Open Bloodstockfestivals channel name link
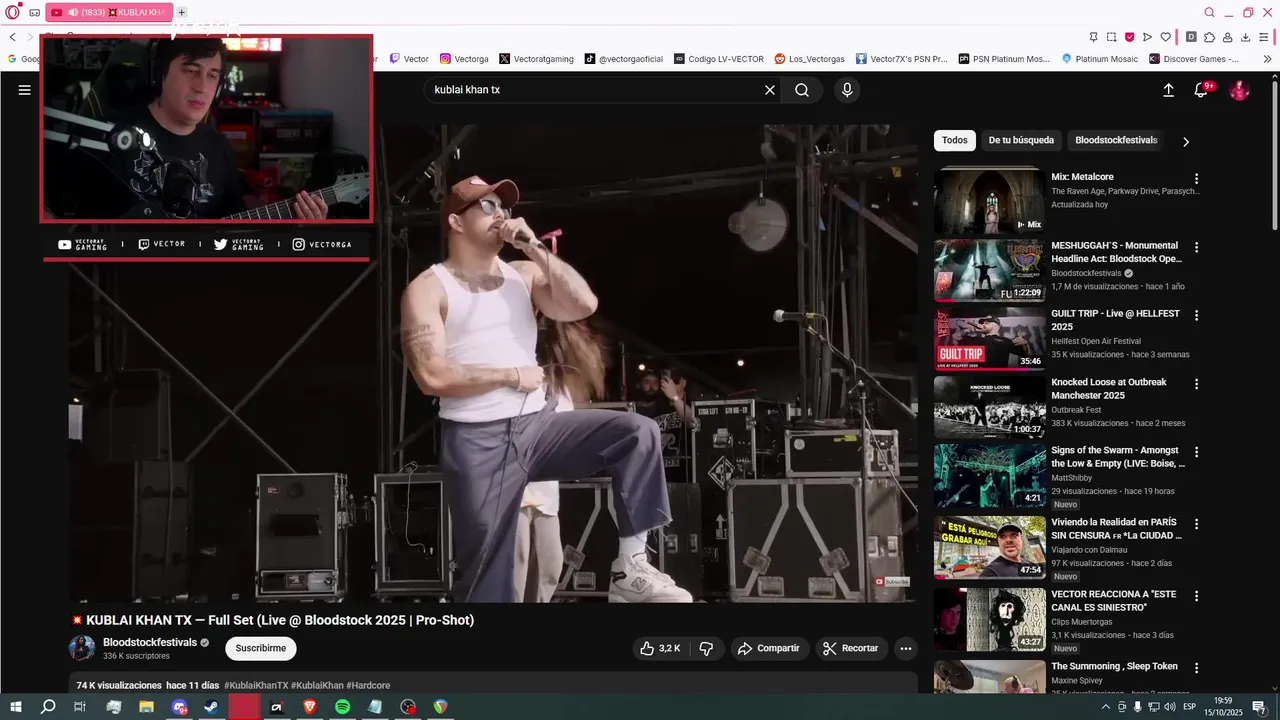The image size is (1280, 720). coord(150,642)
